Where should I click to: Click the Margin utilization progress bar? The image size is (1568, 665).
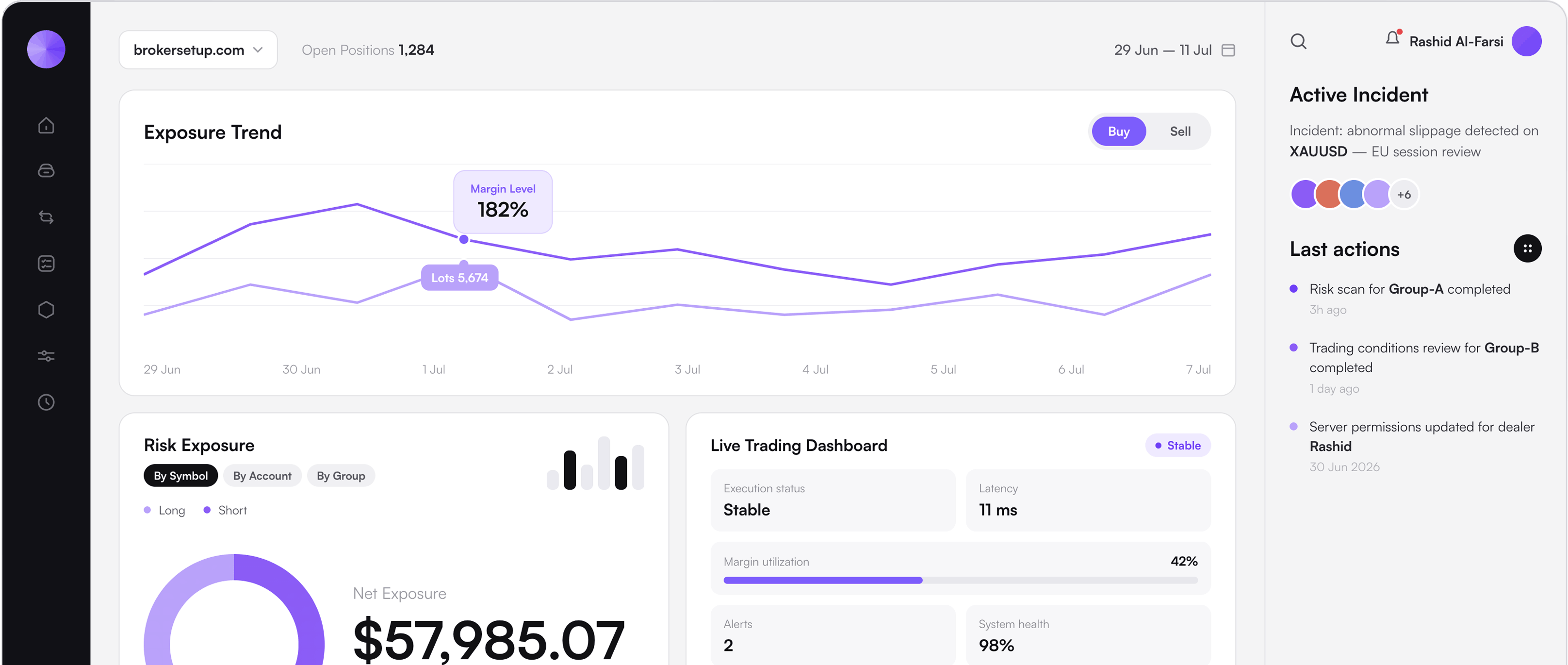(961, 581)
